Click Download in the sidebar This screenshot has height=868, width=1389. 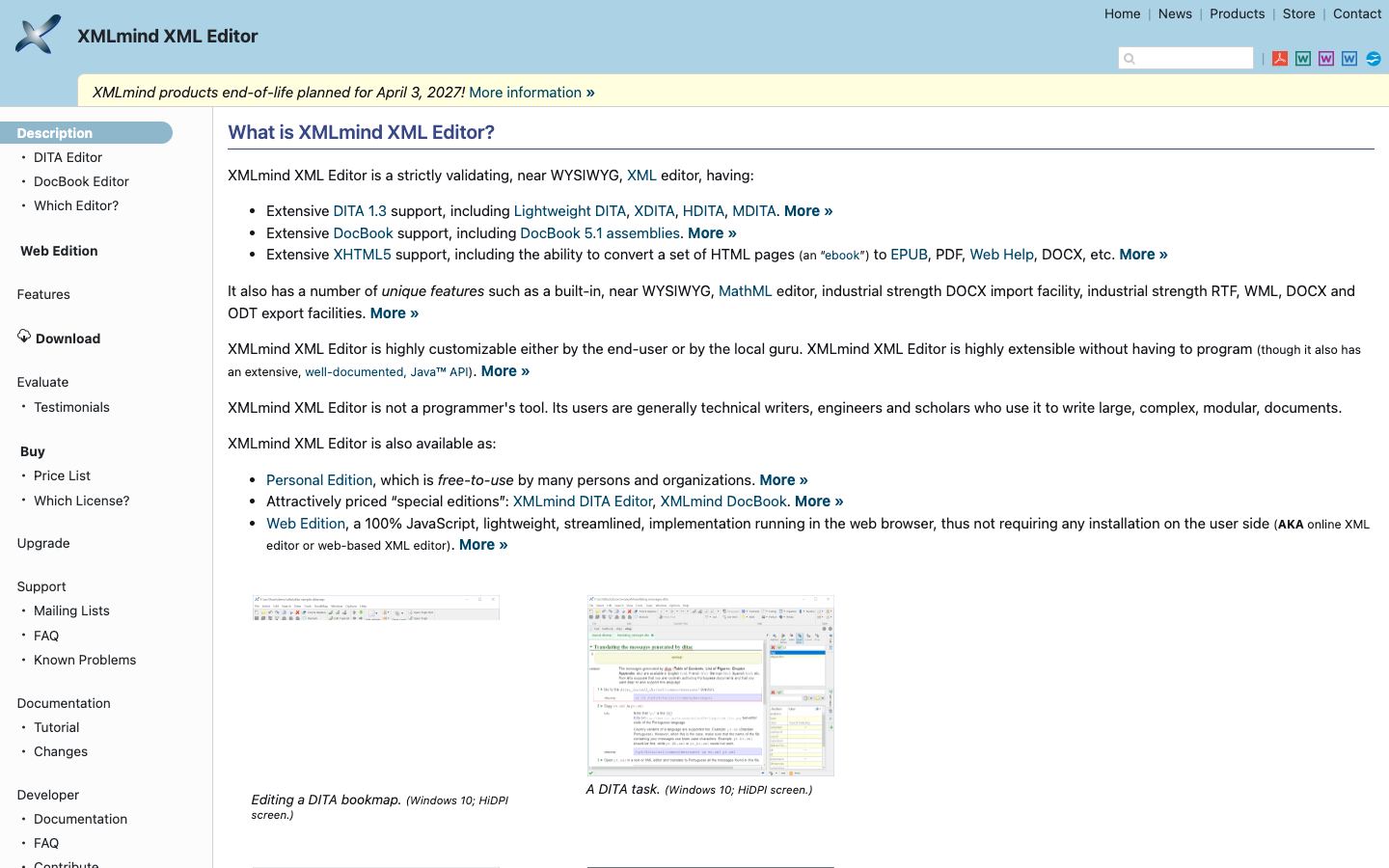point(68,339)
